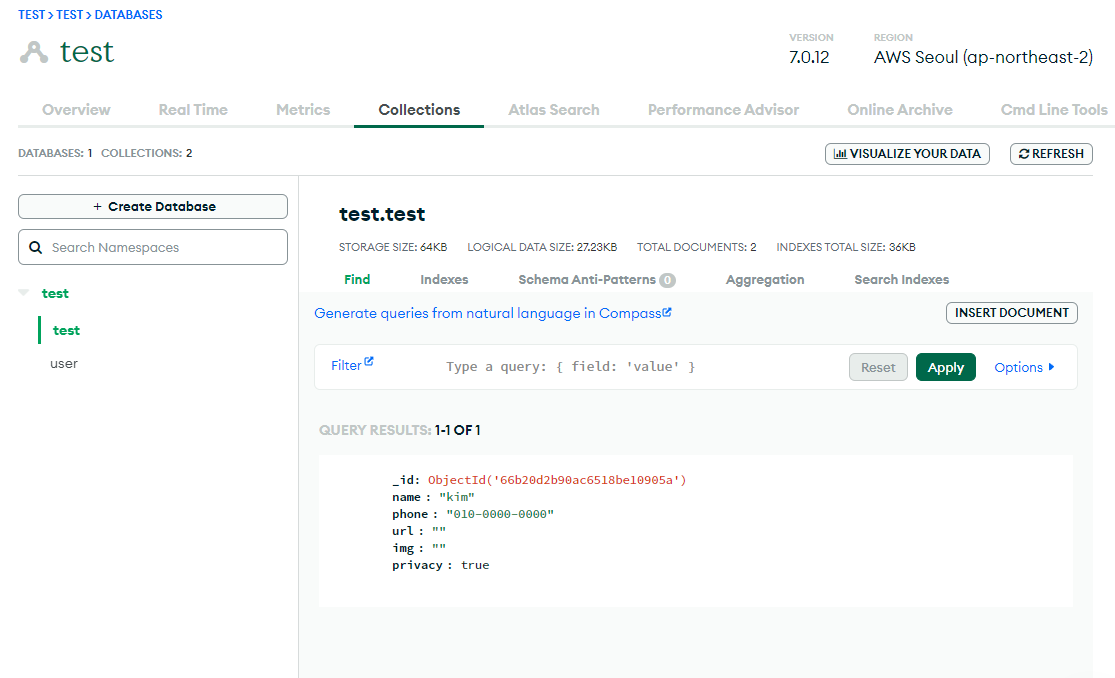
Task: Open the Indexes sub-tab
Action: (444, 280)
